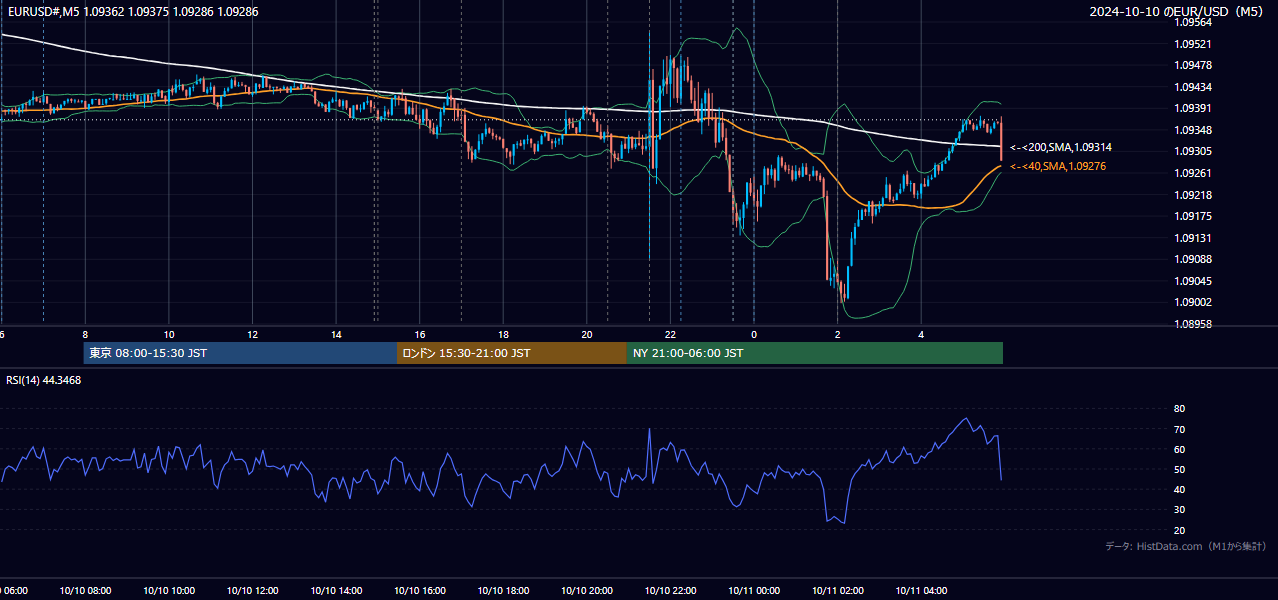The width and height of the screenshot is (1278, 600).
Task: Click the 10/10 12:00 time label
Action: pos(252,591)
